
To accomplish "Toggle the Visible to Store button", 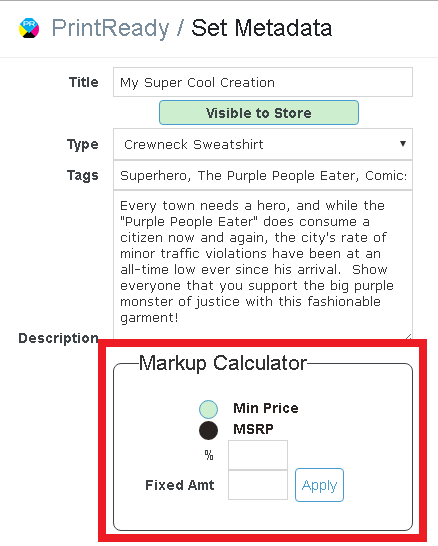I will click(259, 113).
